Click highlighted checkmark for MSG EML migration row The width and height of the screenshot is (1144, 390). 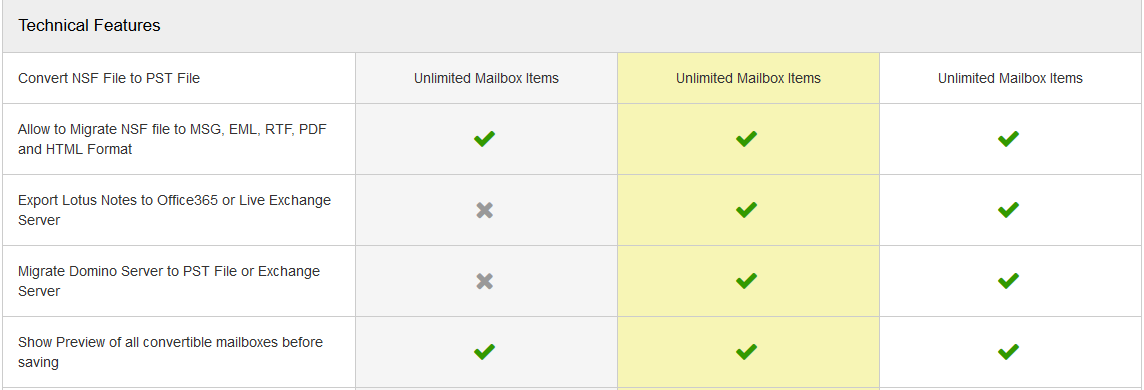click(746, 139)
